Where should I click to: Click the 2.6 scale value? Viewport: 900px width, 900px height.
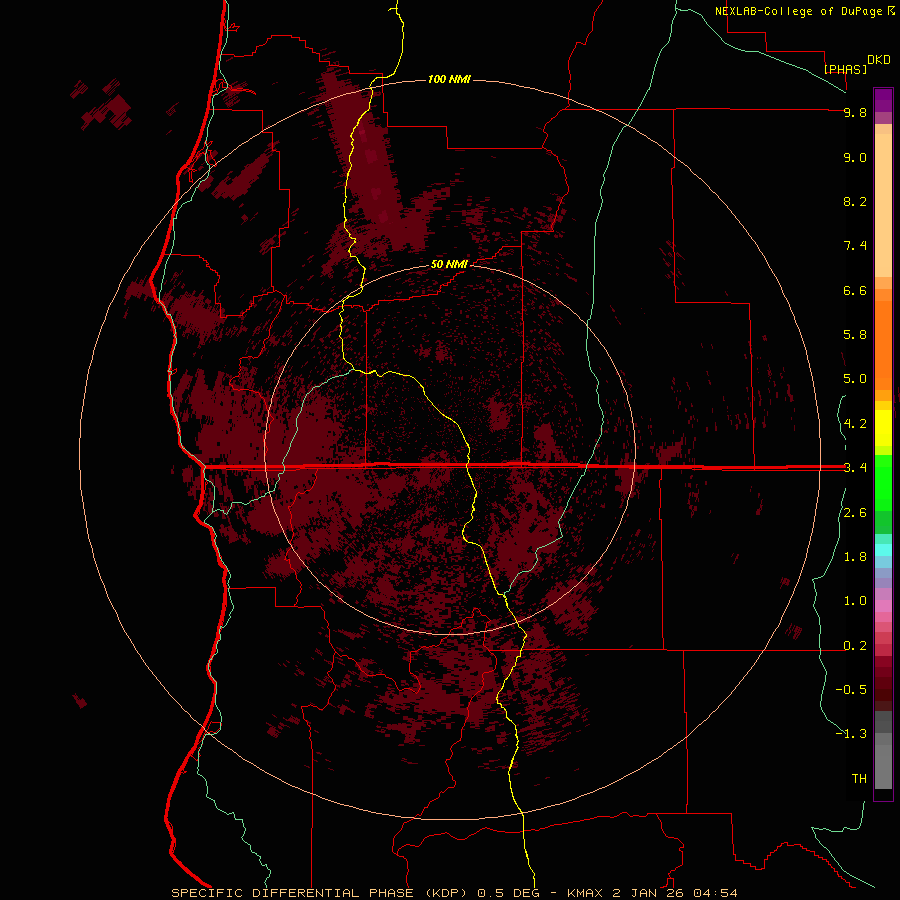[855, 513]
